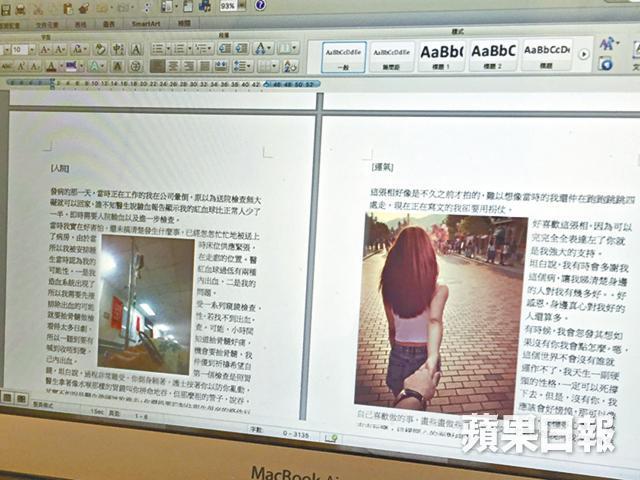The width and height of the screenshot is (640, 480).
Task: Pick the text highlight color
Action: (71, 66)
